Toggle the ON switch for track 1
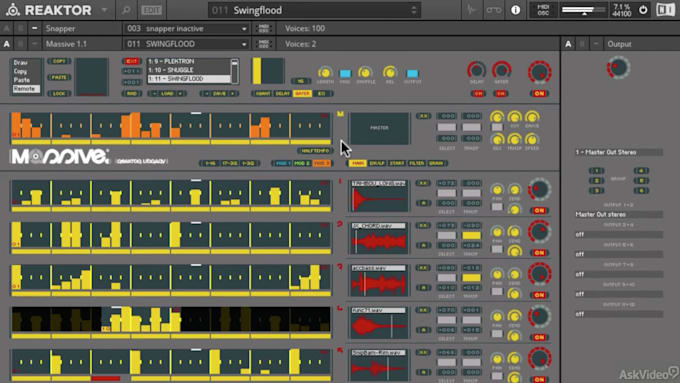The image size is (680, 383). [x=539, y=210]
